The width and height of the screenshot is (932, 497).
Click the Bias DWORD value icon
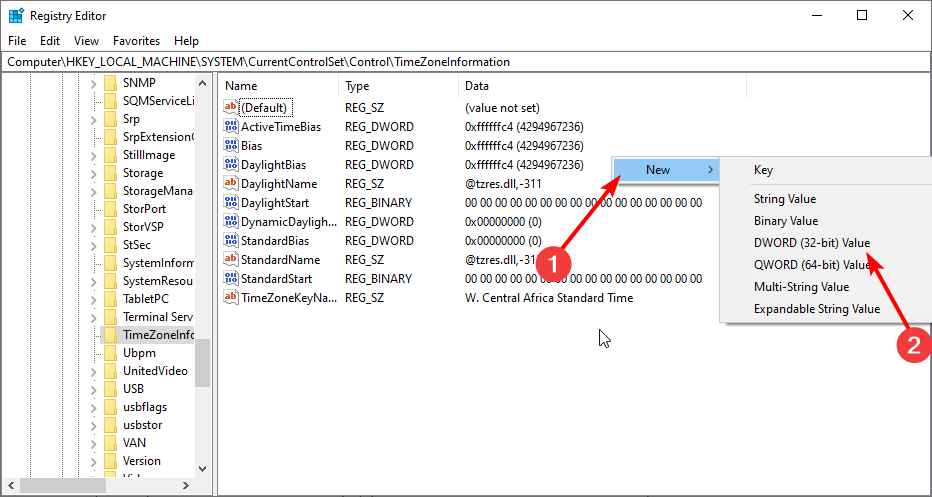coord(230,146)
